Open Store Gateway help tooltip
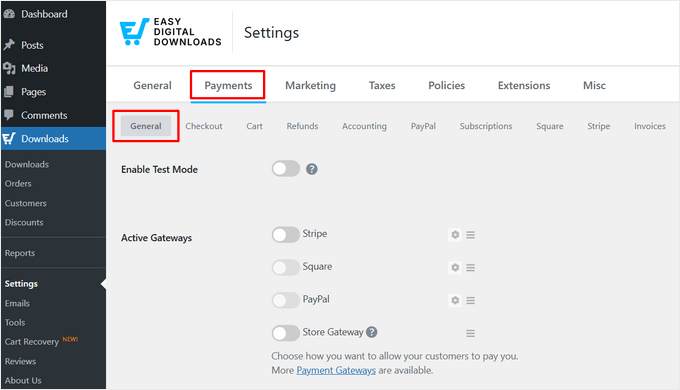 tap(372, 332)
